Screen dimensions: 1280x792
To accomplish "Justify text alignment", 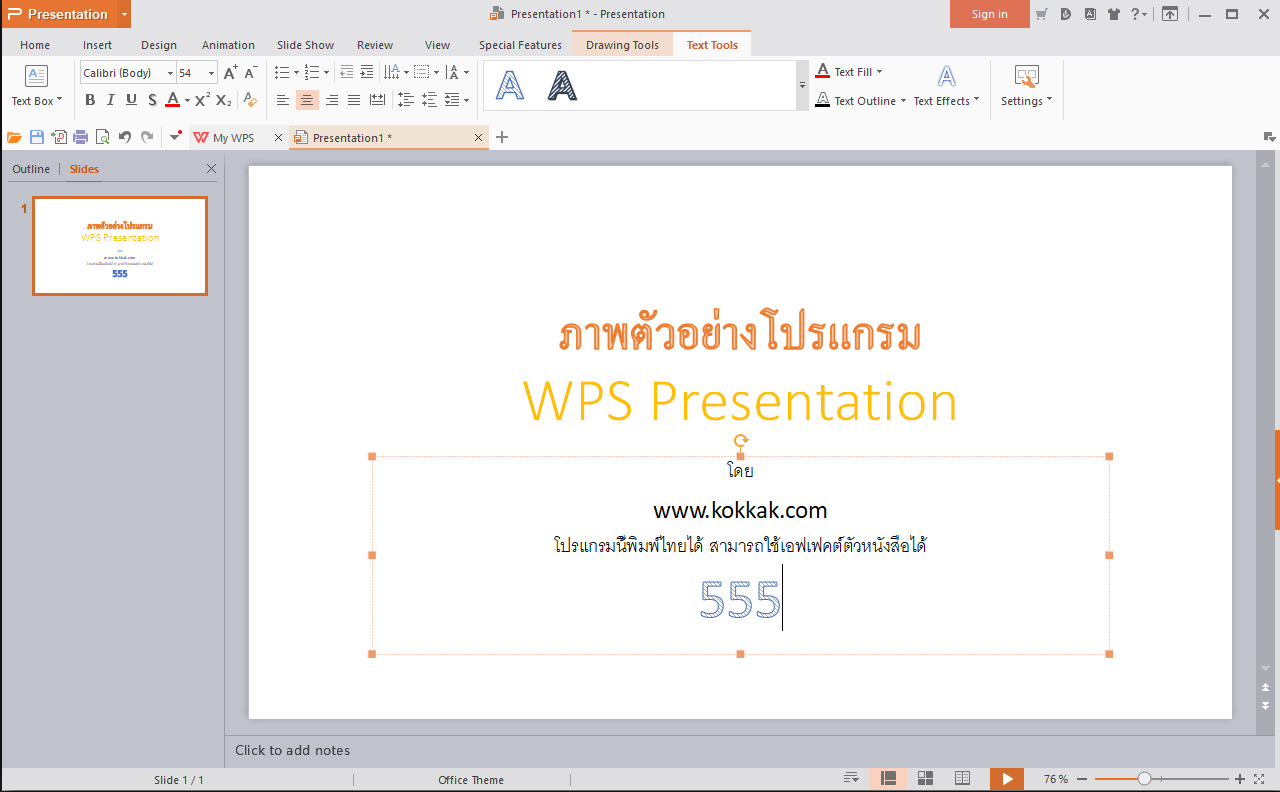I will [x=354, y=100].
